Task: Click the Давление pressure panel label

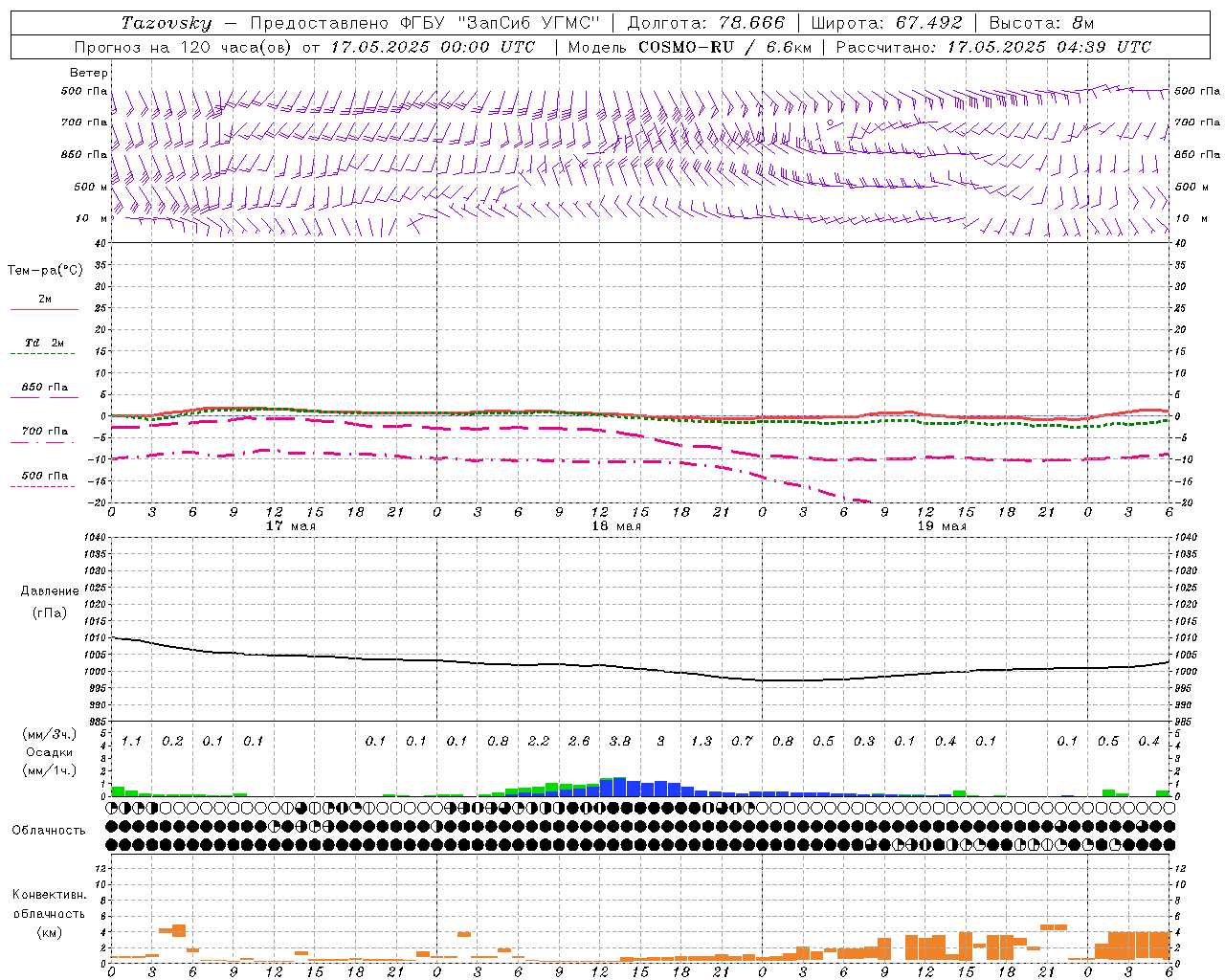Action: click(x=50, y=591)
